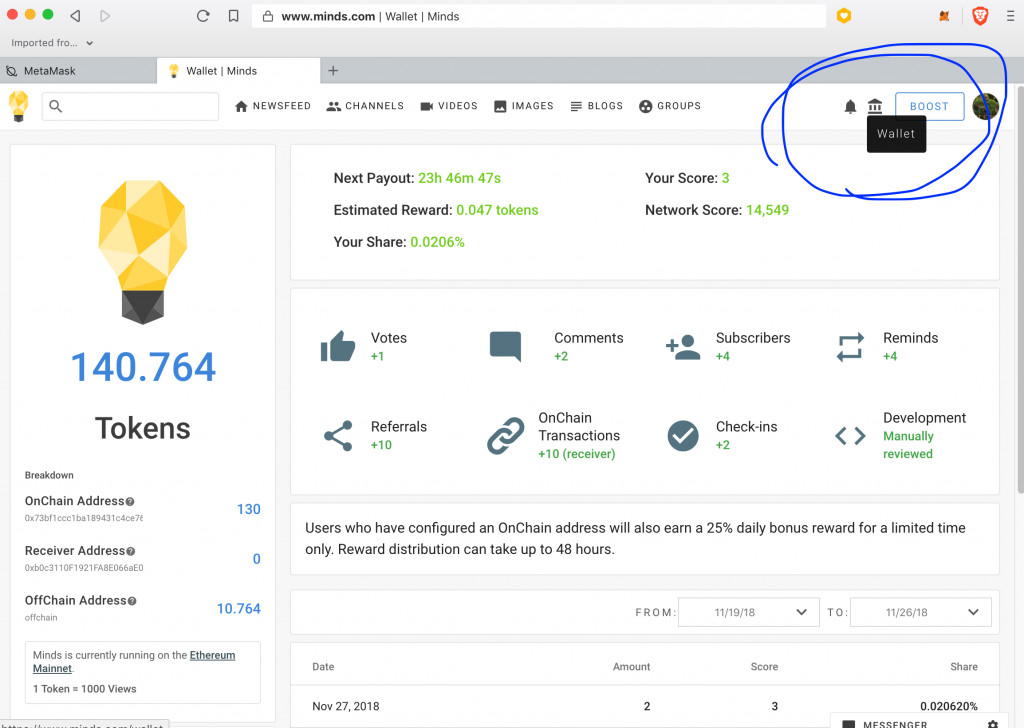
Task: Click Next Payout countdown 23h 46m 47s
Action: 459,178
